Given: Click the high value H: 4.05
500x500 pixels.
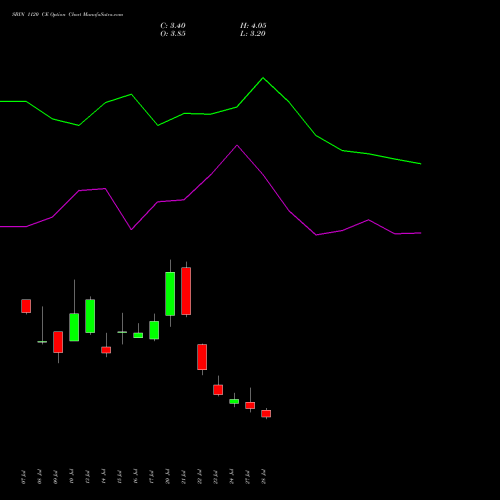Looking at the screenshot, I should (253, 26).
